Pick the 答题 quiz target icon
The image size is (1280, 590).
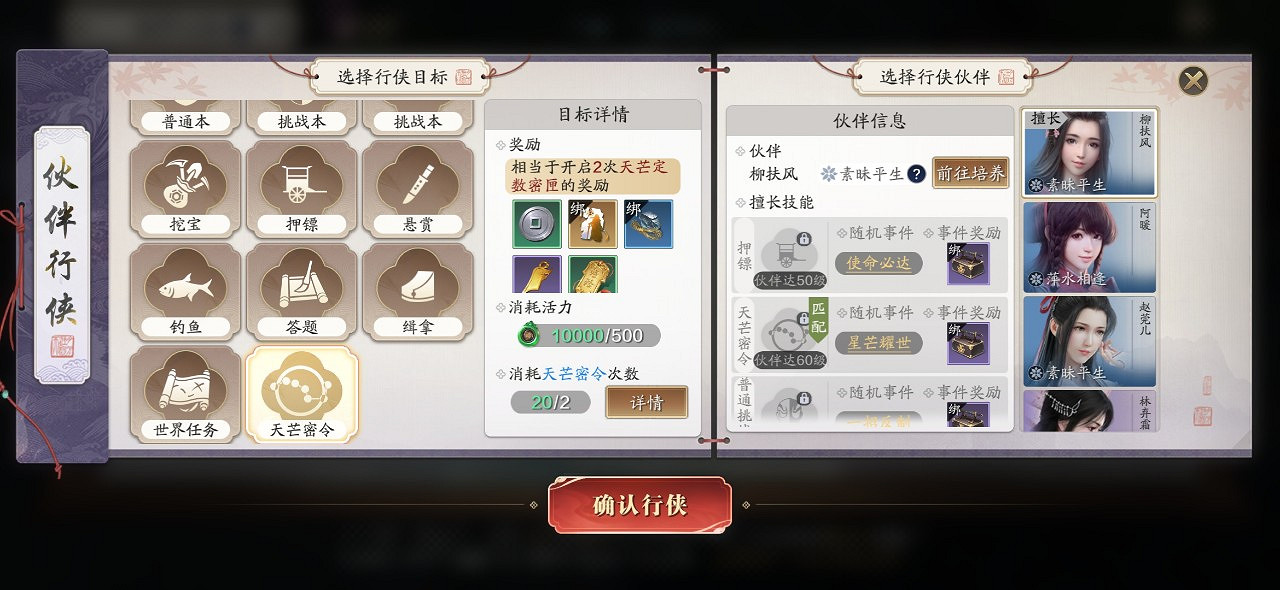(301, 293)
